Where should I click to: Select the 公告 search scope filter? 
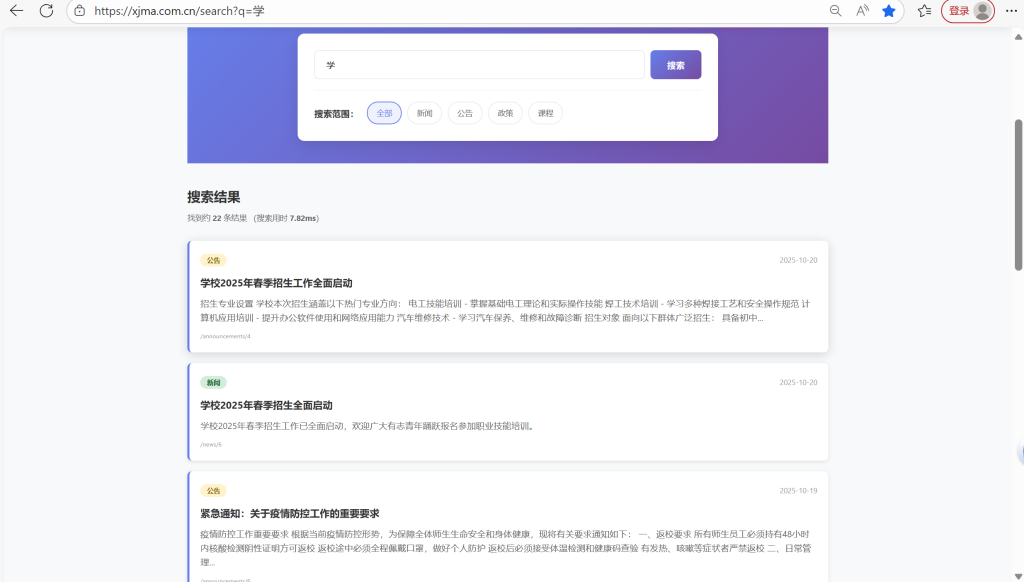[465, 113]
